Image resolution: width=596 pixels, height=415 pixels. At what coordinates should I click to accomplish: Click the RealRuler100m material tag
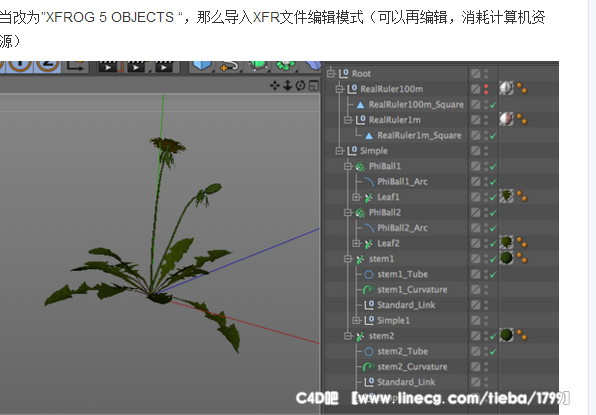click(506, 89)
